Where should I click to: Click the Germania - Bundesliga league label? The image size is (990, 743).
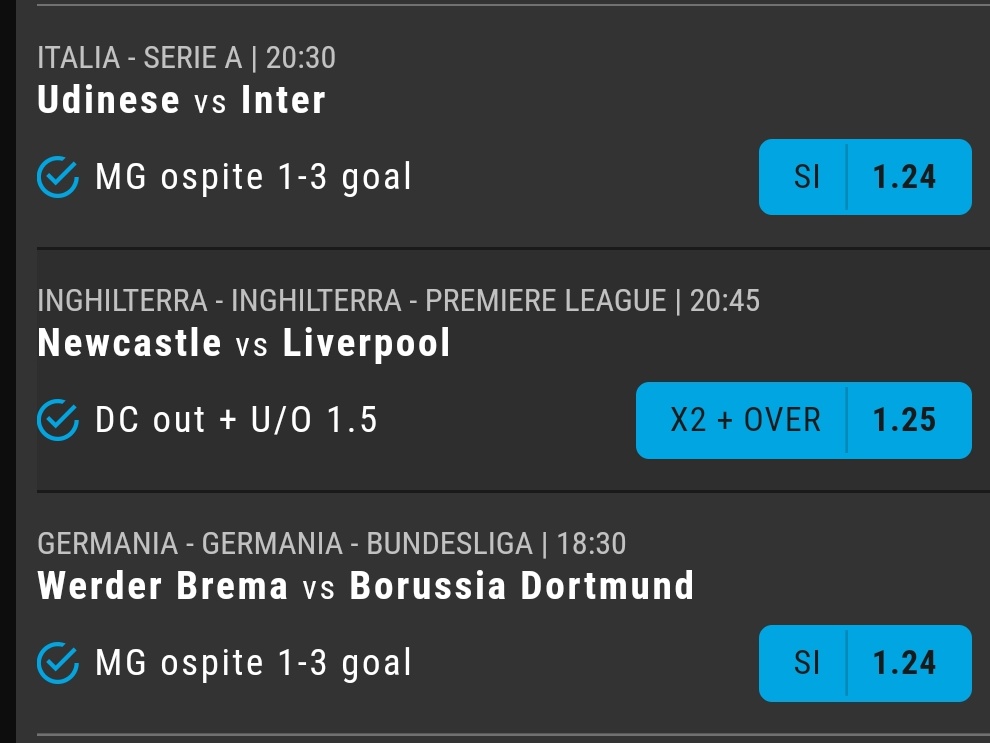click(285, 544)
